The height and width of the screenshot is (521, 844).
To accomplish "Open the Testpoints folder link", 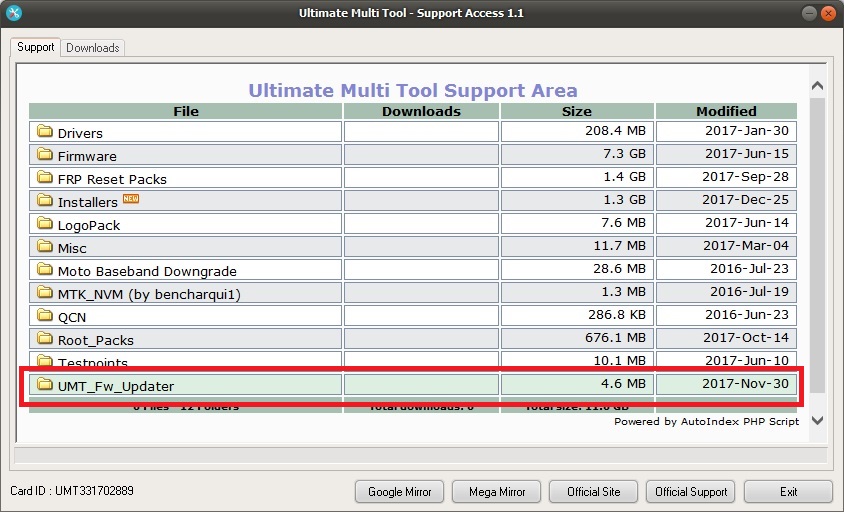I will [x=93, y=362].
